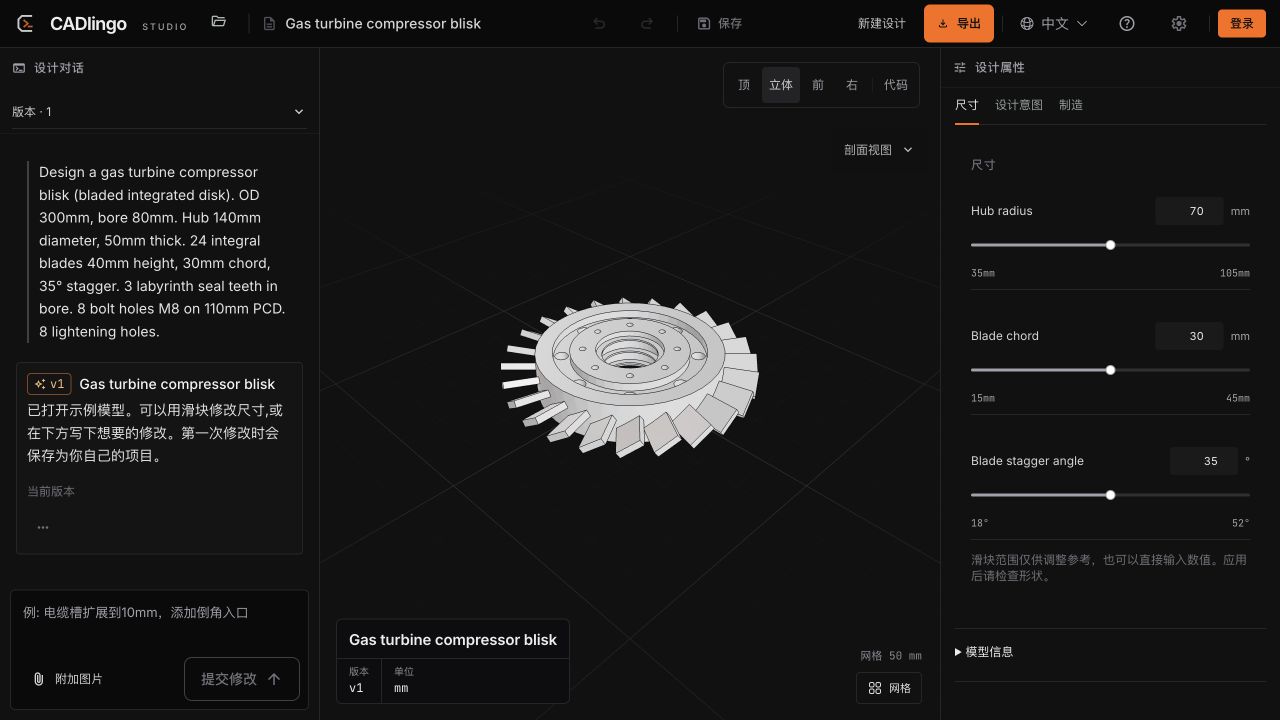Select the 设计意图 tab

point(1019,105)
